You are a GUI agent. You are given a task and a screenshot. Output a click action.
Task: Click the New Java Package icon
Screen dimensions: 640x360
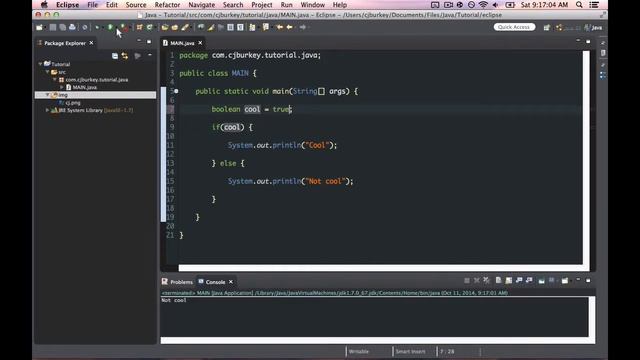point(139,27)
